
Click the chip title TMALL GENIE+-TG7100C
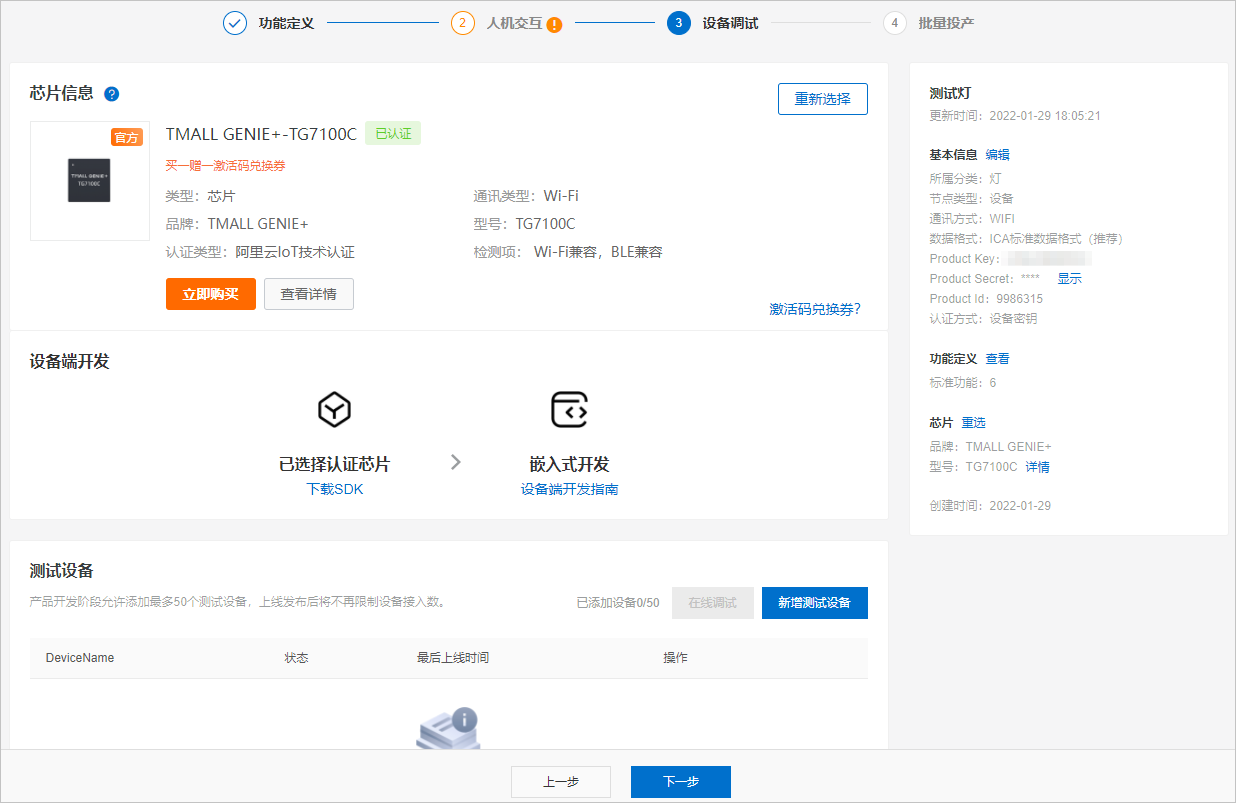[x=261, y=134]
